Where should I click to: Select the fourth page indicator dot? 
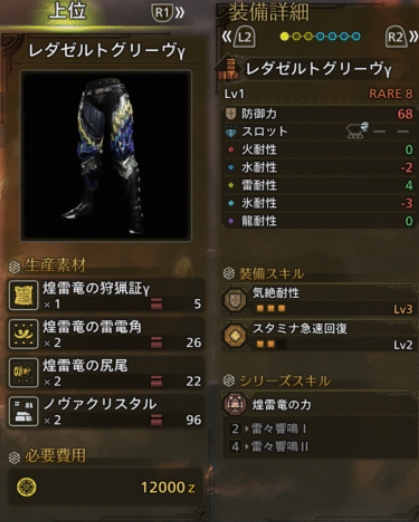(320, 36)
